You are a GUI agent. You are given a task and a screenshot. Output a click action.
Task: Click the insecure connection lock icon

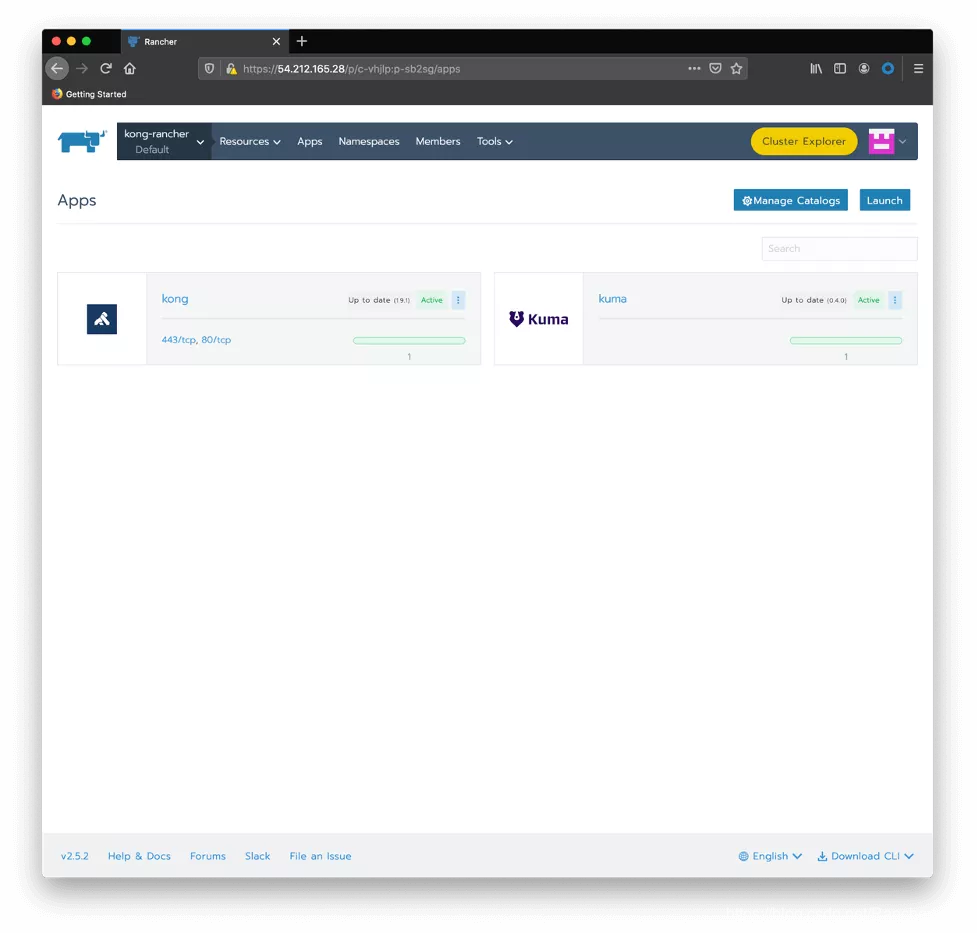coord(231,69)
